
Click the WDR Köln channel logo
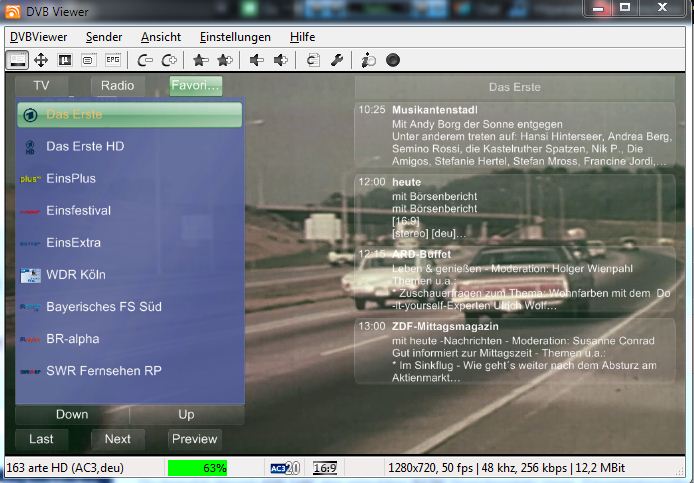click(x=31, y=275)
